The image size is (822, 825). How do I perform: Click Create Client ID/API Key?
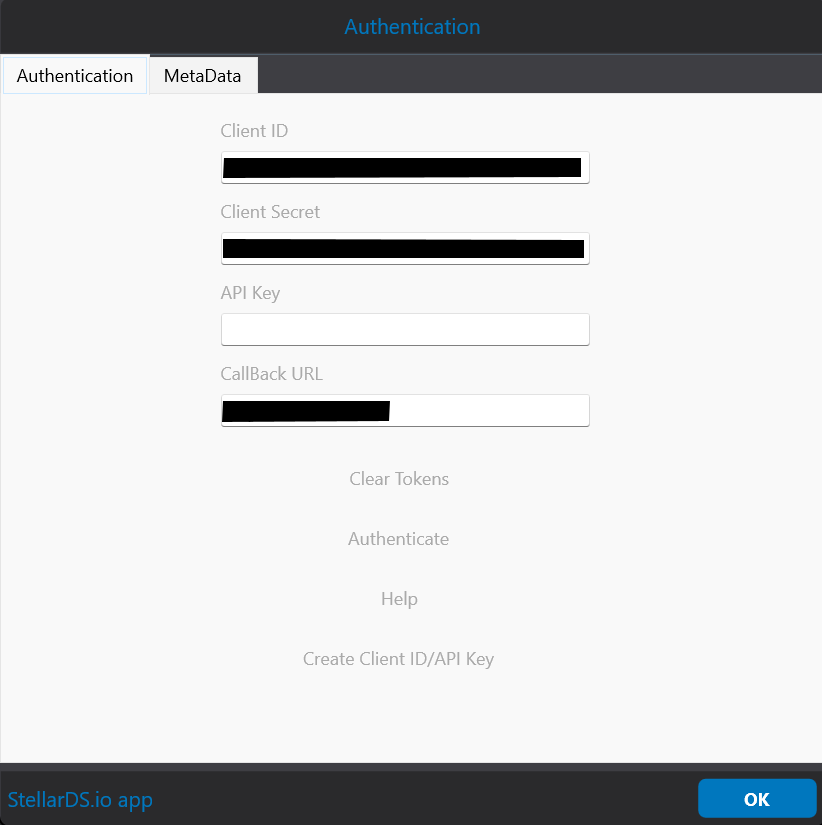(398, 659)
